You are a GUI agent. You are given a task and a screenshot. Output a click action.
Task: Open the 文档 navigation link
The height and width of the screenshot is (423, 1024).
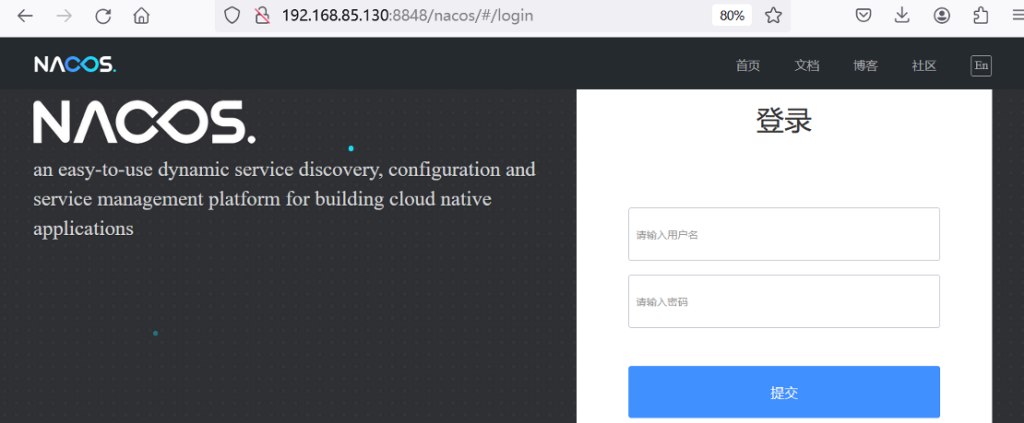pyautogui.click(x=807, y=65)
